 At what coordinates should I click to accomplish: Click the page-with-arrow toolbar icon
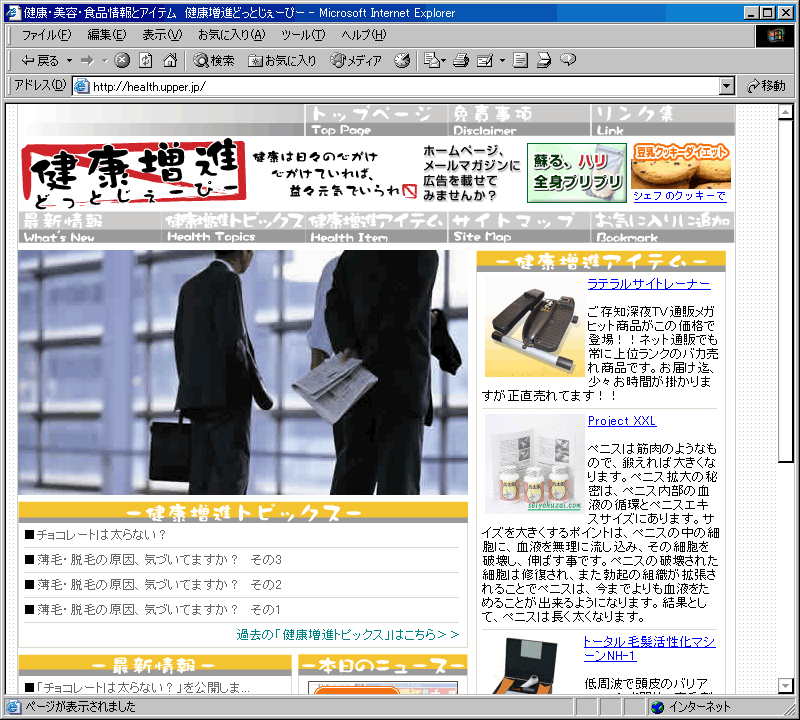(x=544, y=61)
